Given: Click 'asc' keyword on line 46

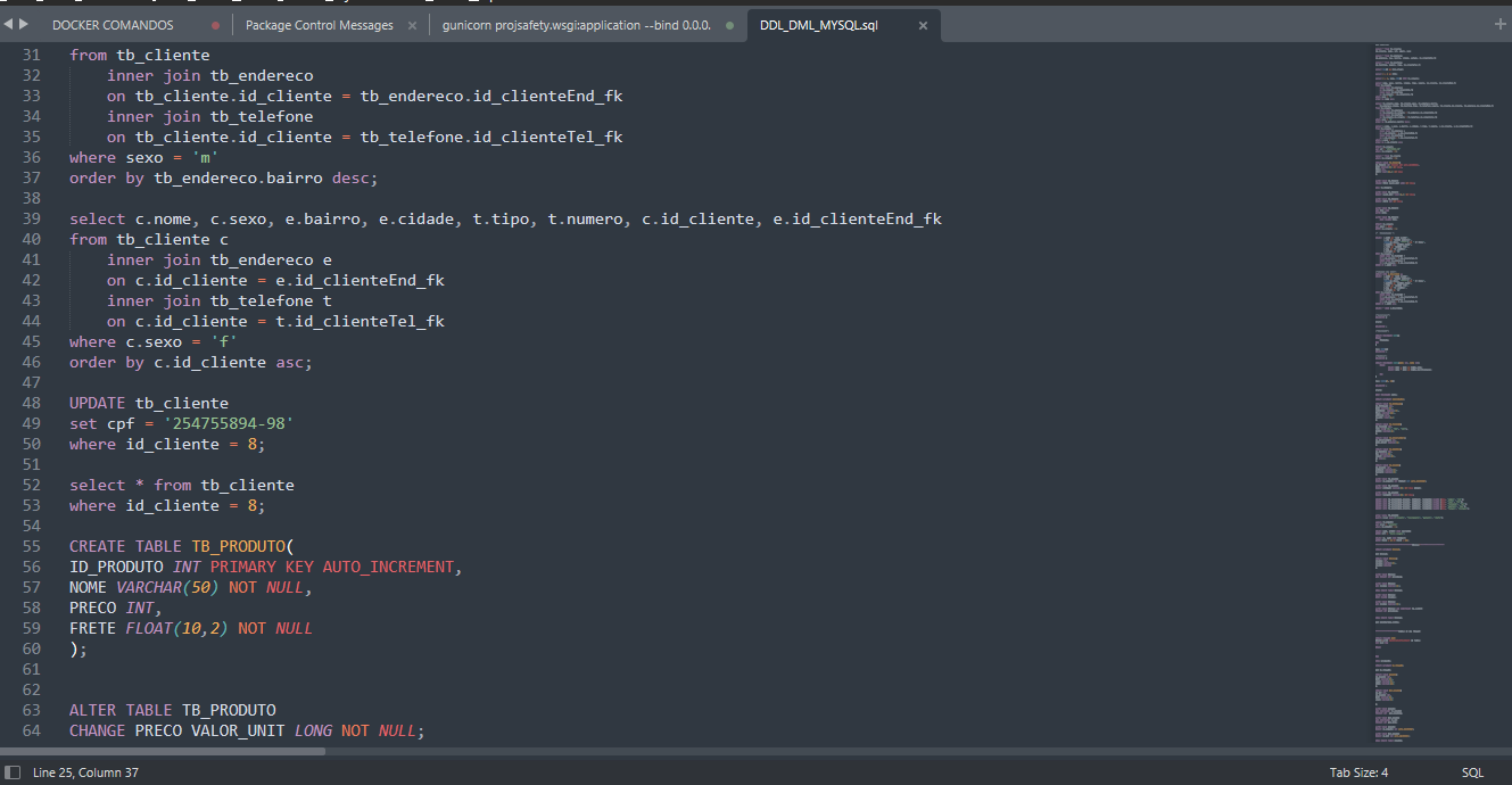Looking at the screenshot, I should pos(290,363).
